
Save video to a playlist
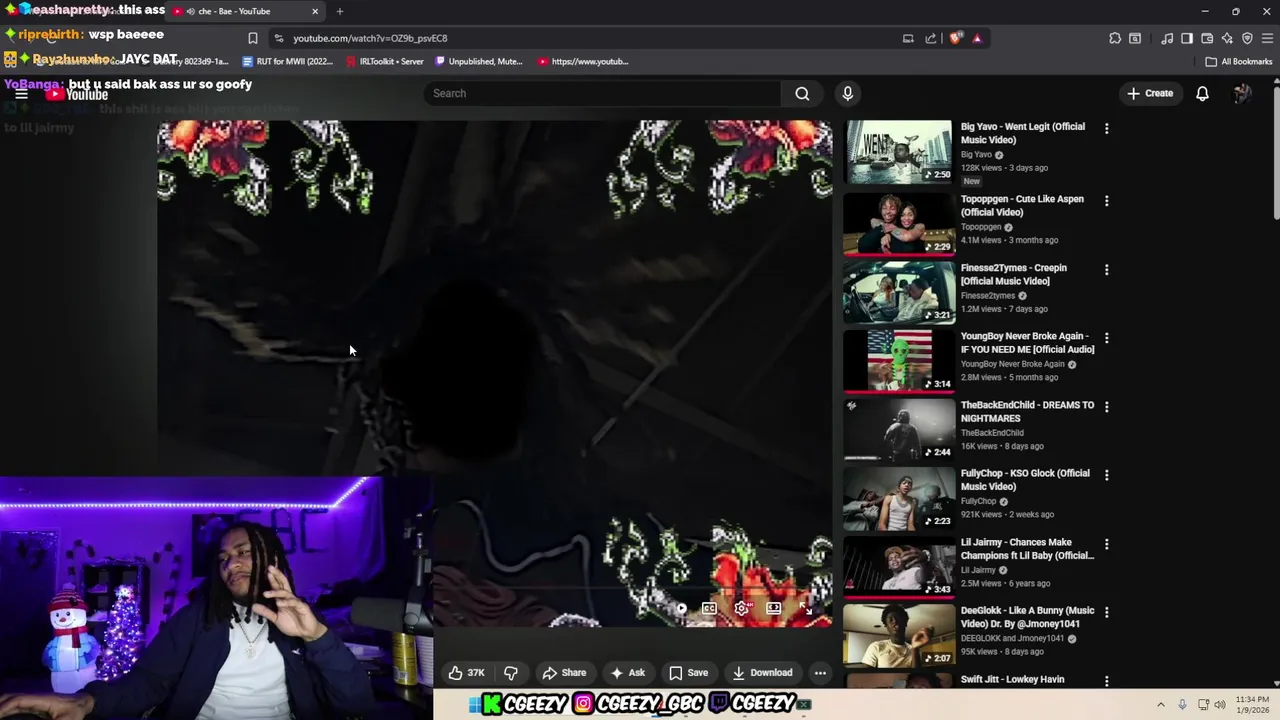[x=688, y=673]
